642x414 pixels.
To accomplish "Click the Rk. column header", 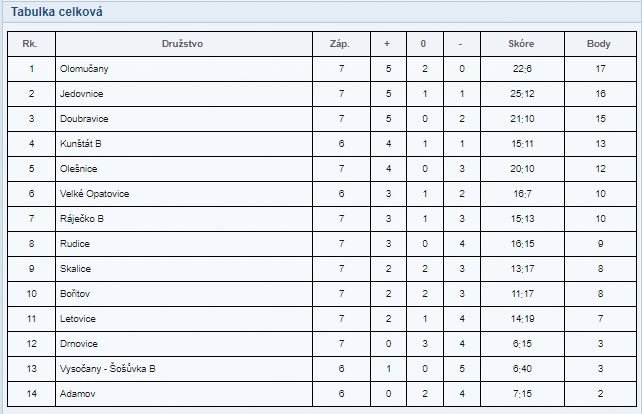I will [x=29, y=44].
